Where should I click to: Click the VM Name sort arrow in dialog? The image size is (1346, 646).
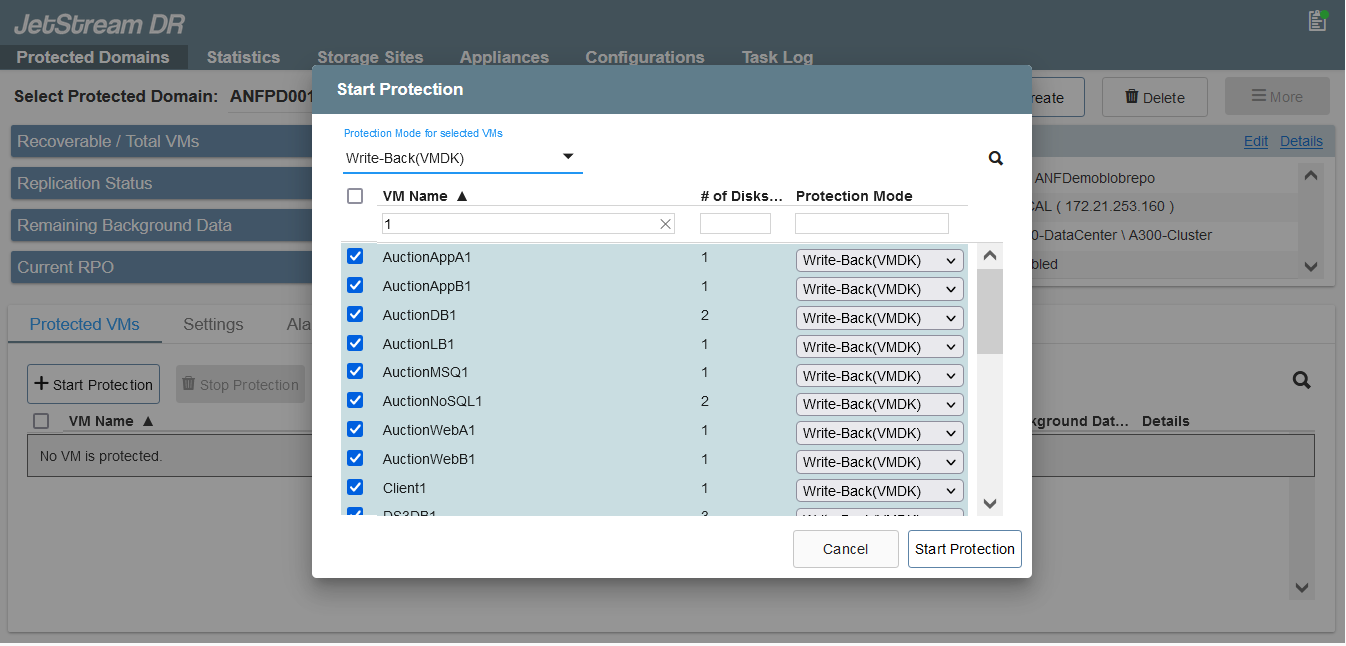462,196
